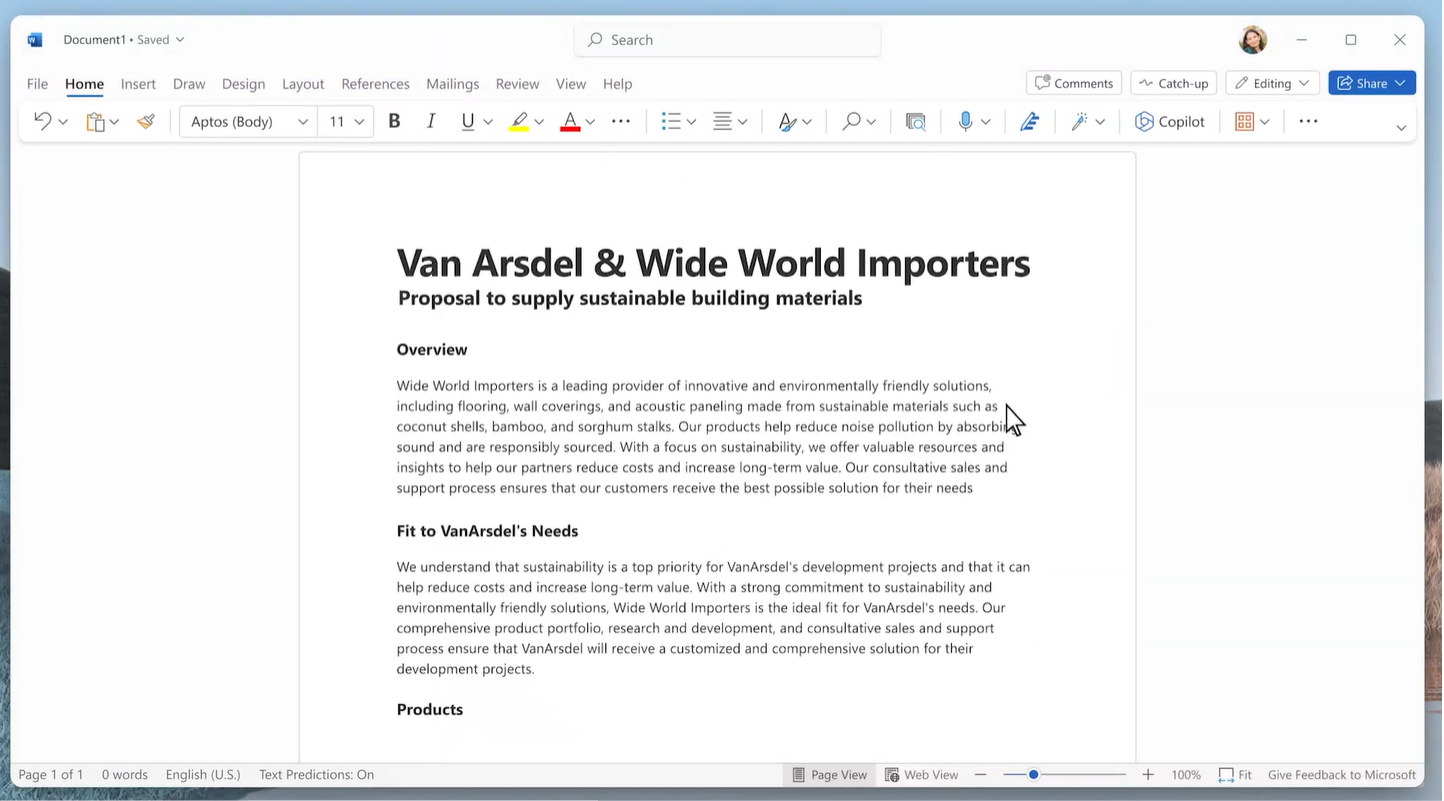Expand bullet library dropdown arrow
Viewport: 1444px width, 801px height.
pos(691,122)
